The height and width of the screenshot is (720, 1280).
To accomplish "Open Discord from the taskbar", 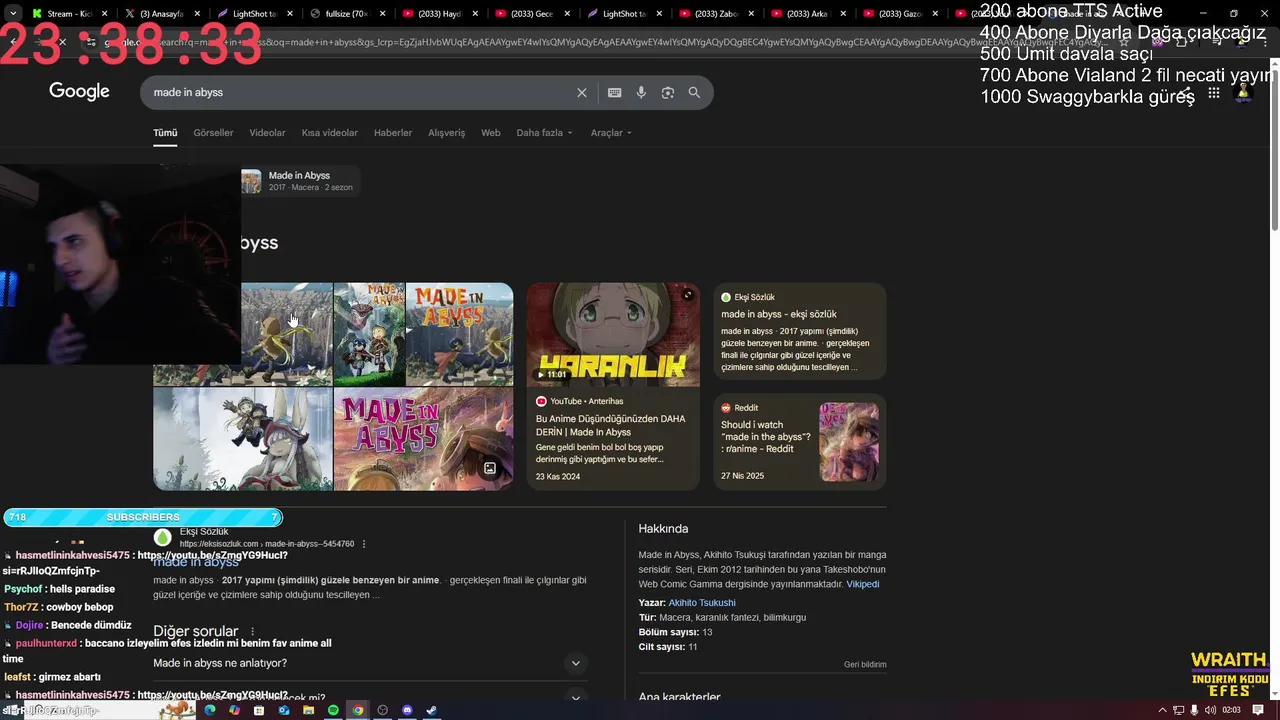I will point(407,710).
